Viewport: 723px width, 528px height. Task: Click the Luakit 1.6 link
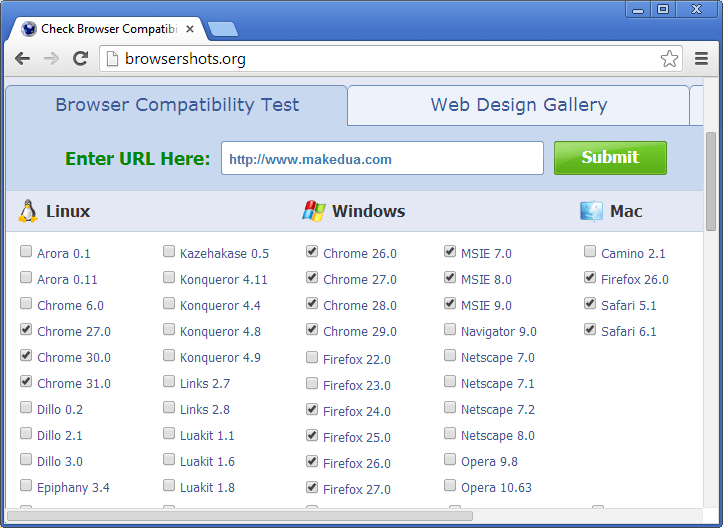click(207, 462)
